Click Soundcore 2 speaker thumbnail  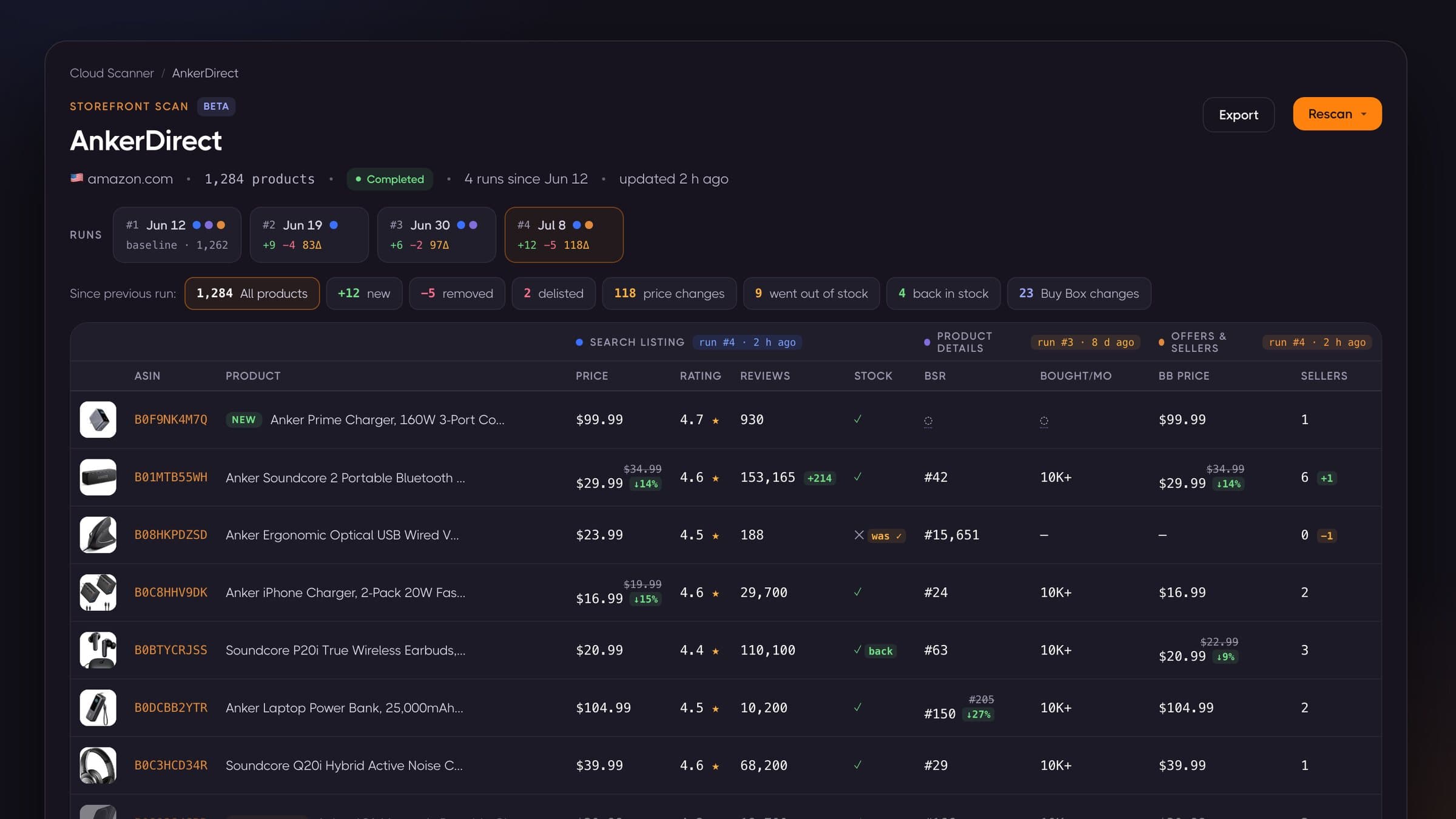click(98, 477)
